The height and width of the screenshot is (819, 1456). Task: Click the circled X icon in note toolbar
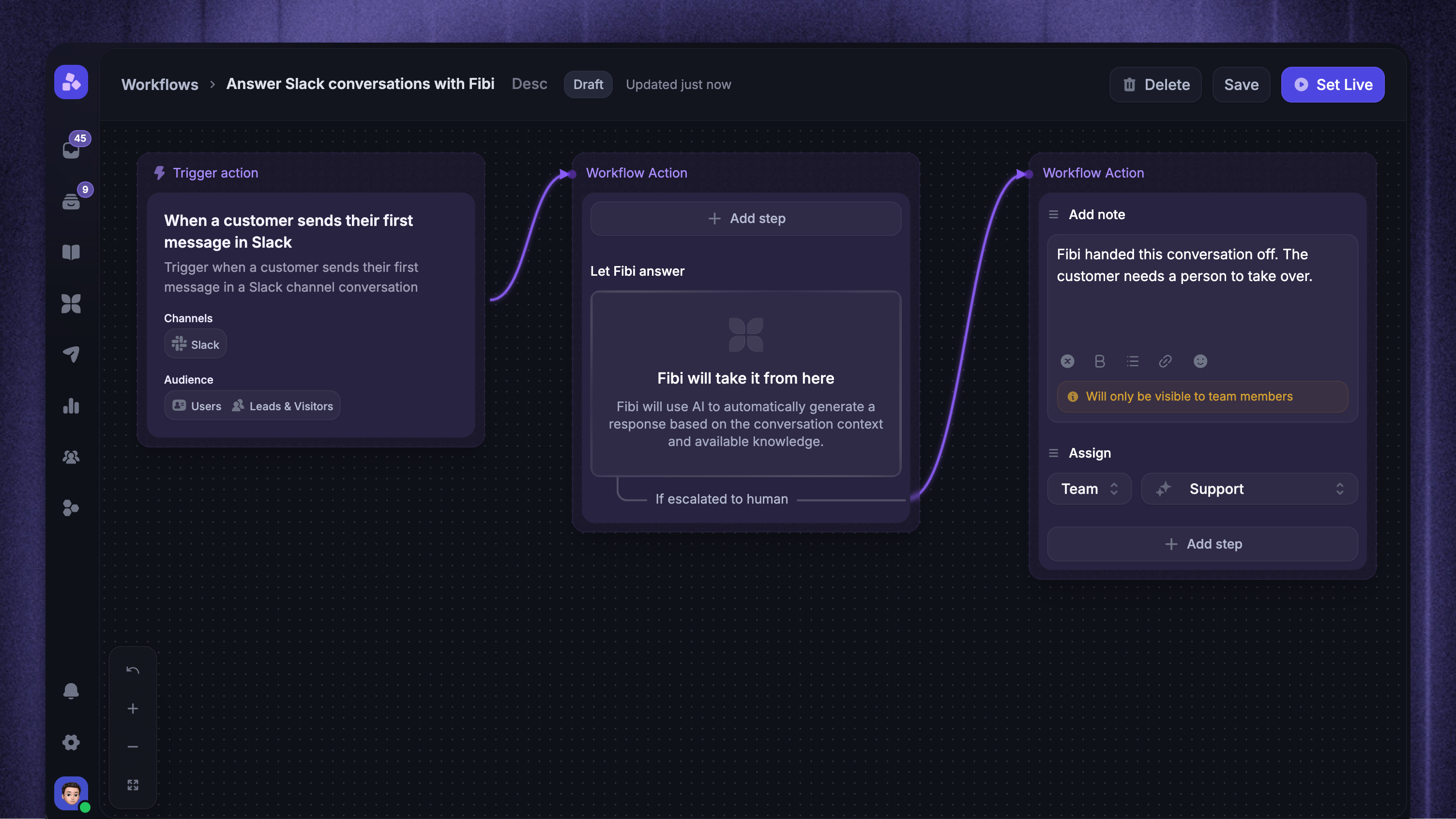click(x=1067, y=361)
